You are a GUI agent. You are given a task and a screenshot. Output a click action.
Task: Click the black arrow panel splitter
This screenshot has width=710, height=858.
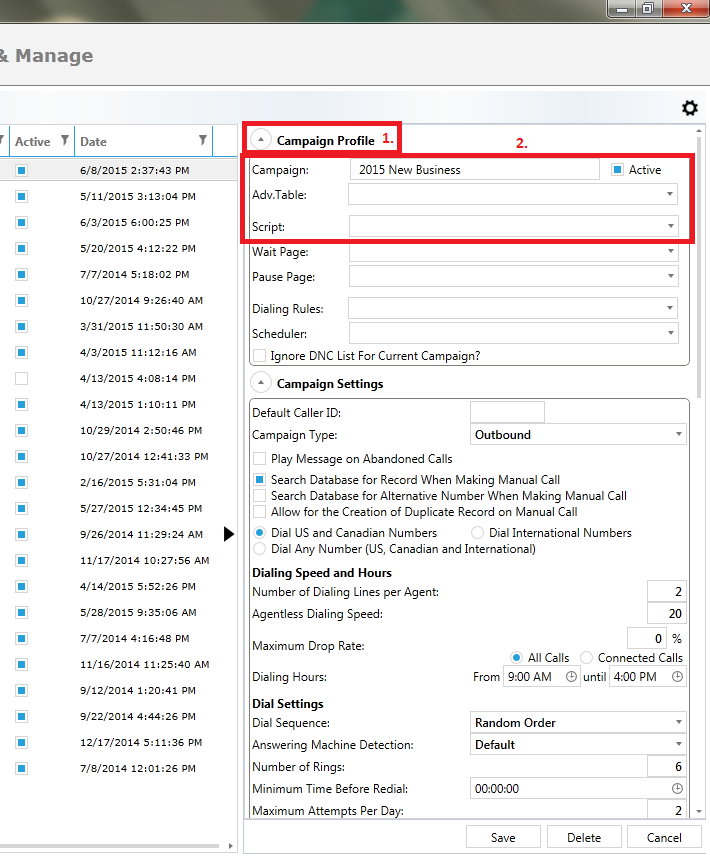click(229, 535)
